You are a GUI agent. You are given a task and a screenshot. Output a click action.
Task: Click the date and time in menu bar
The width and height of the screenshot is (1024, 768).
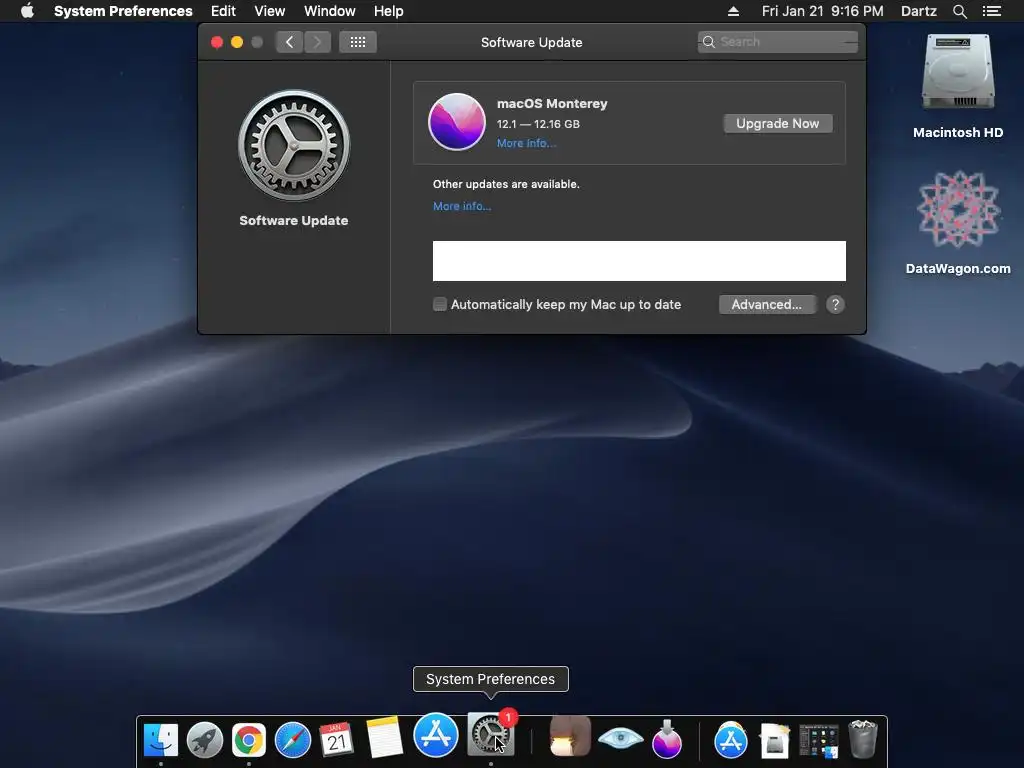pyautogui.click(x=822, y=11)
